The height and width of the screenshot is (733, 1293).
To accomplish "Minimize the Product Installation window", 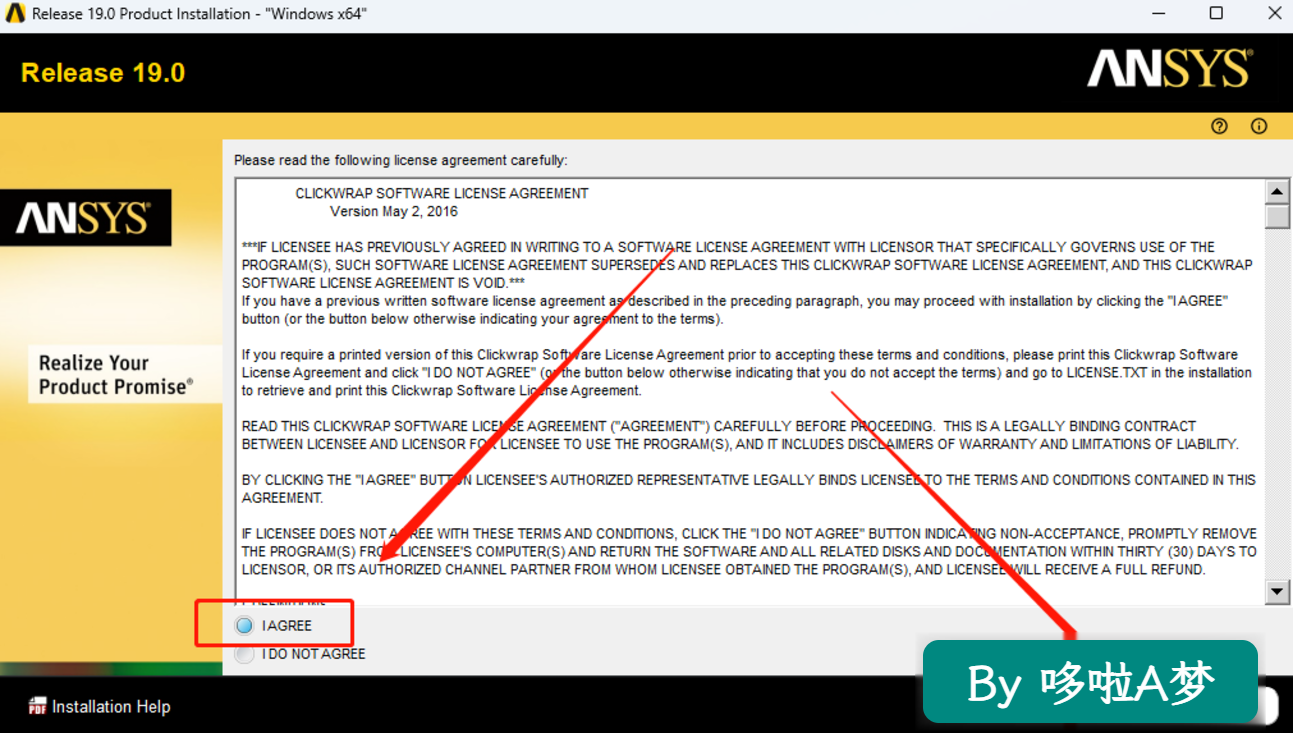I will point(1160,14).
